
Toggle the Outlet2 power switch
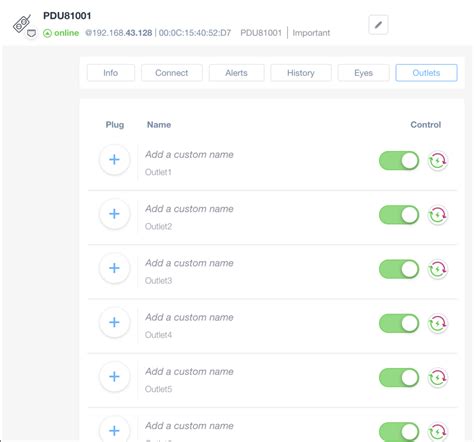pyautogui.click(x=399, y=215)
